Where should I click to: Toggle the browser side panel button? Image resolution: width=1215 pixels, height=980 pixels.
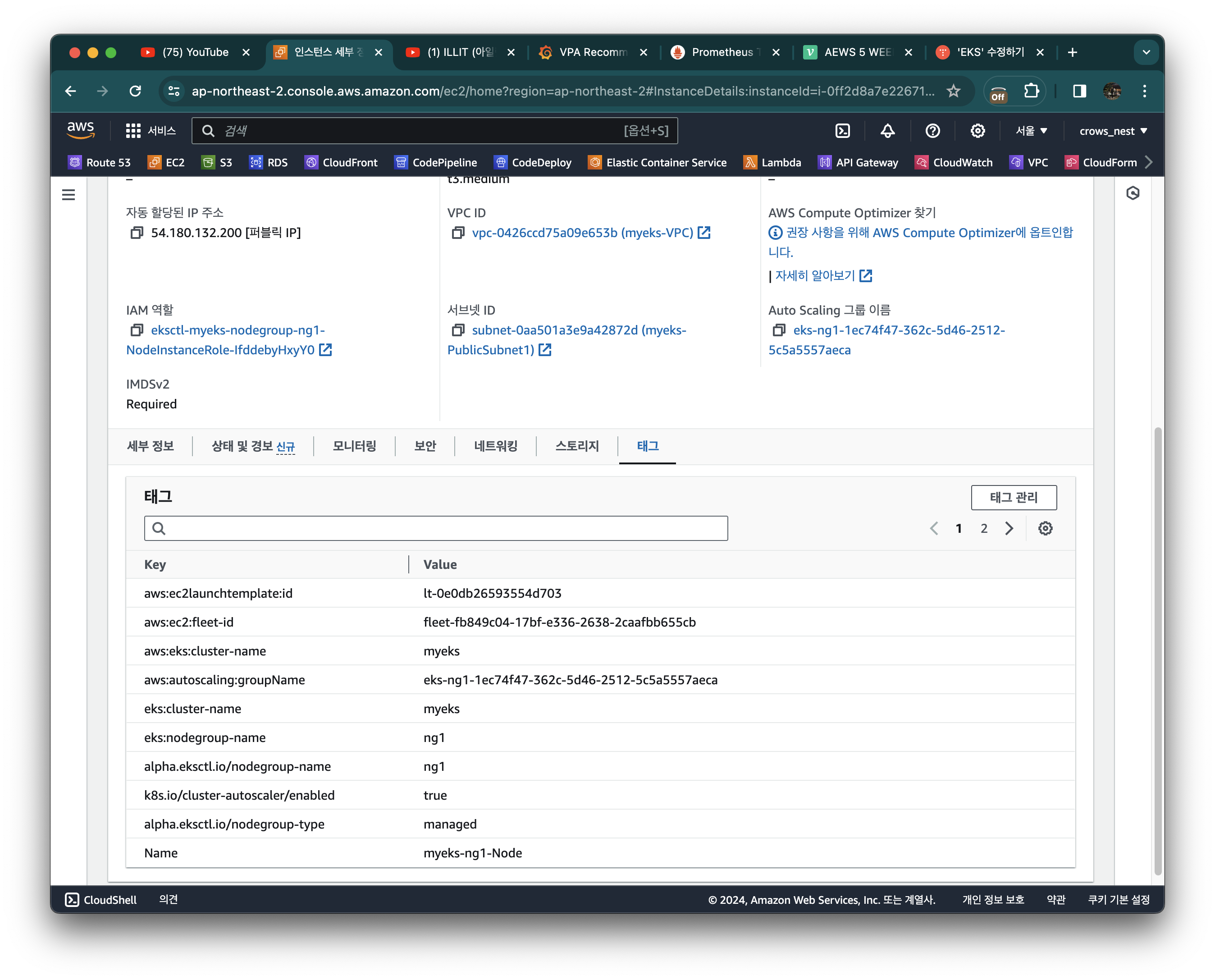point(1079,91)
